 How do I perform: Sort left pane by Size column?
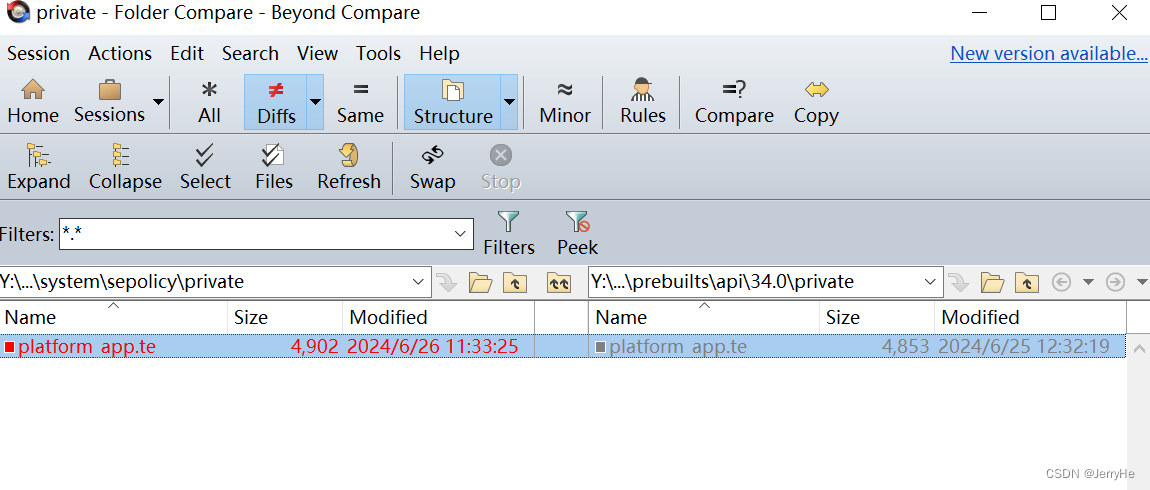pyautogui.click(x=285, y=317)
